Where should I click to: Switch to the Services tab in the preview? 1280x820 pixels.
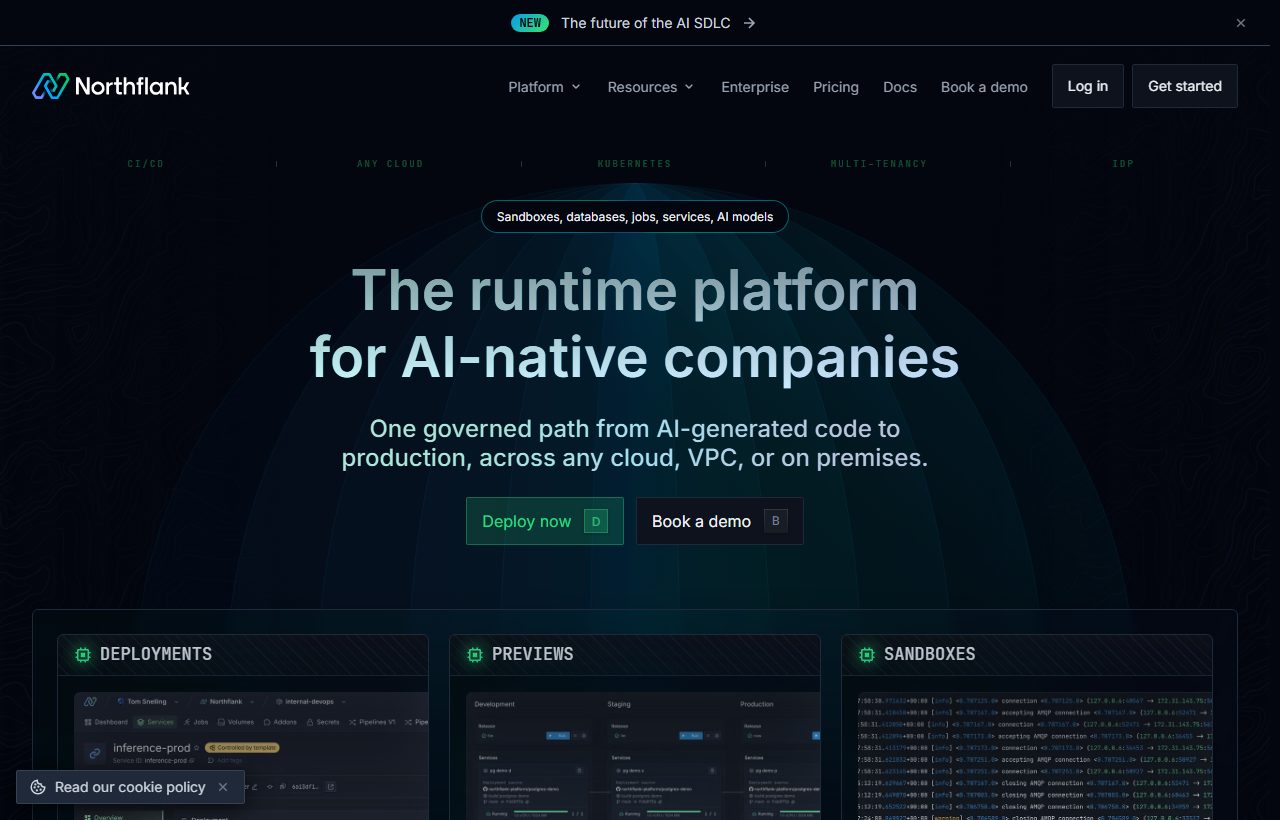[155, 722]
